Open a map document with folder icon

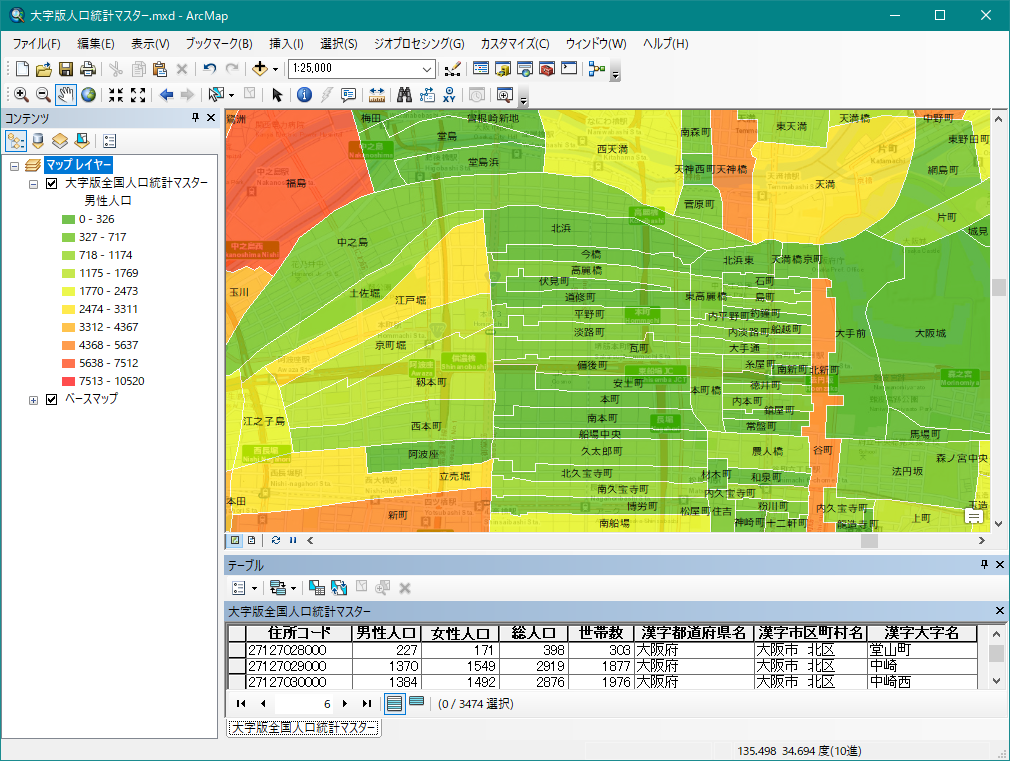point(44,68)
